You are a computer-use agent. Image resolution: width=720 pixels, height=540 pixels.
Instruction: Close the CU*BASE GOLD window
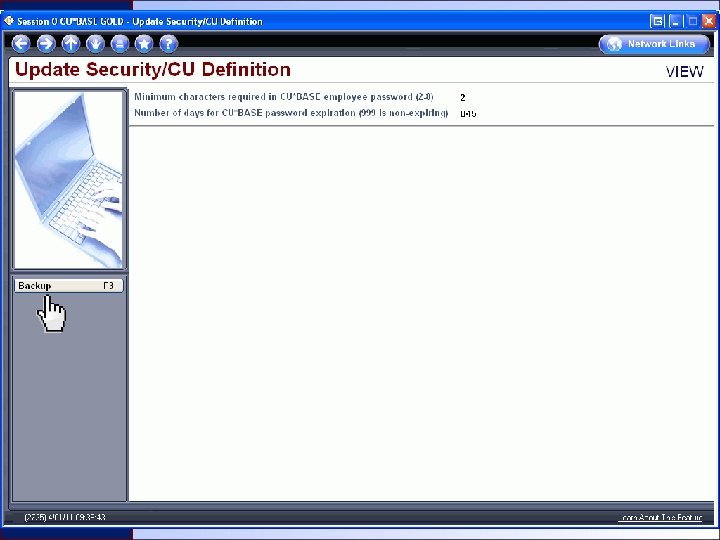click(x=709, y=21)
